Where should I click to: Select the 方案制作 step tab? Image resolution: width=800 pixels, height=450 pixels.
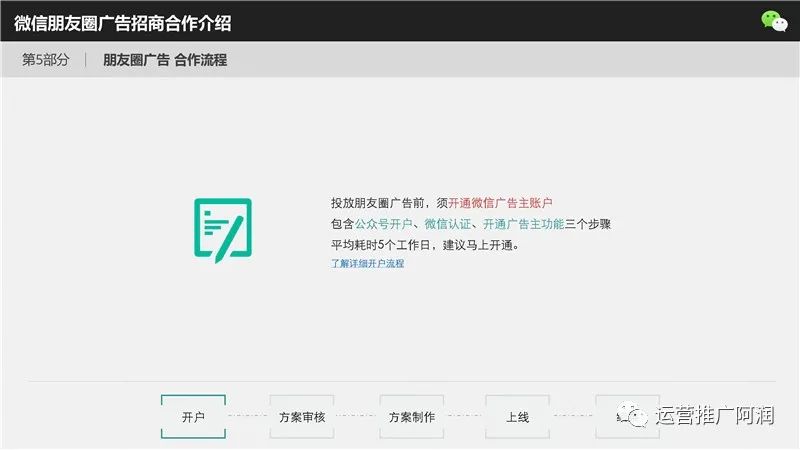pyautogui.click(x=412, y=416)
